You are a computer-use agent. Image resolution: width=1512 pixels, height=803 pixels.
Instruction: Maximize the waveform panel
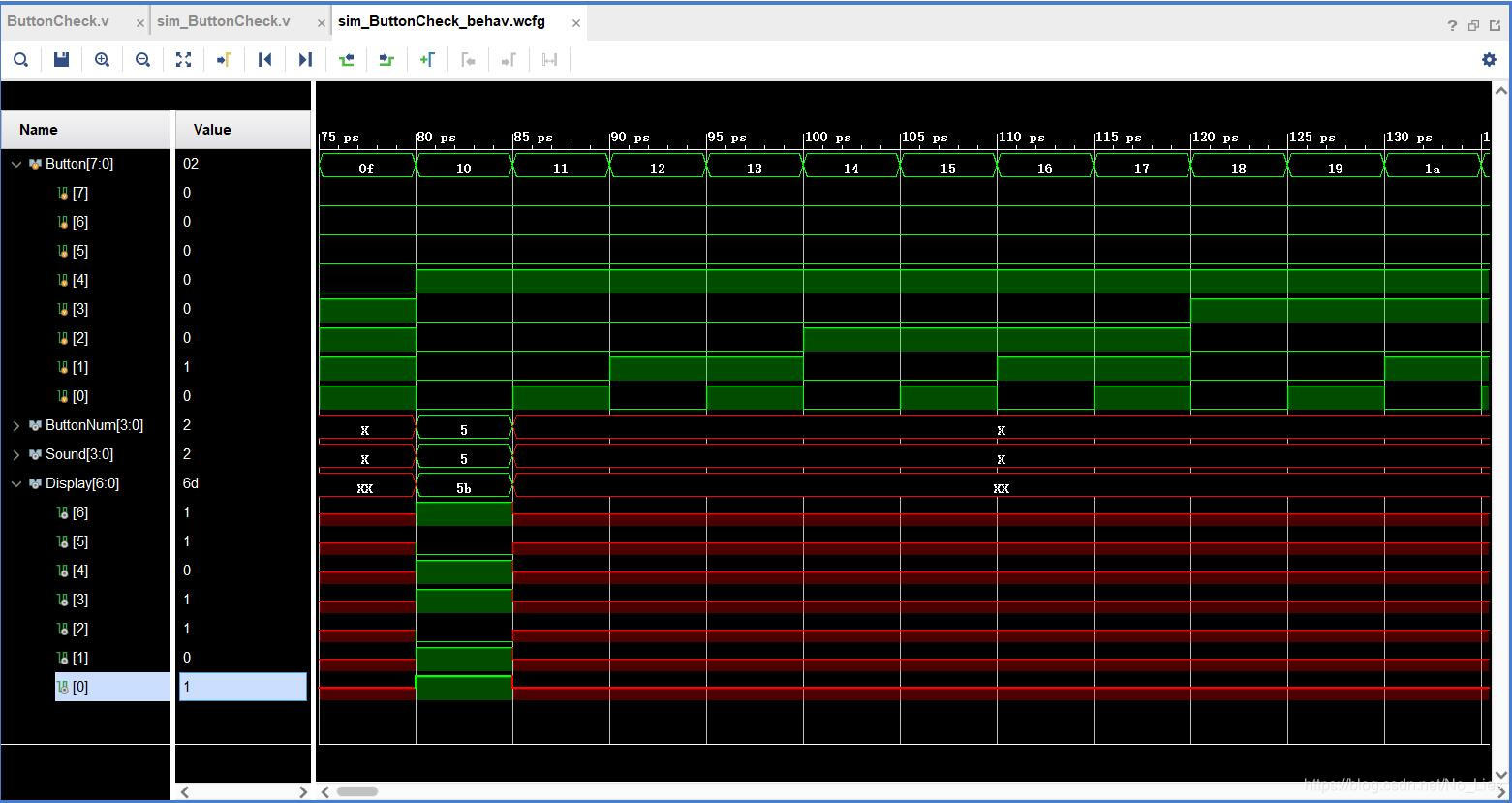tap(1495, 26)
